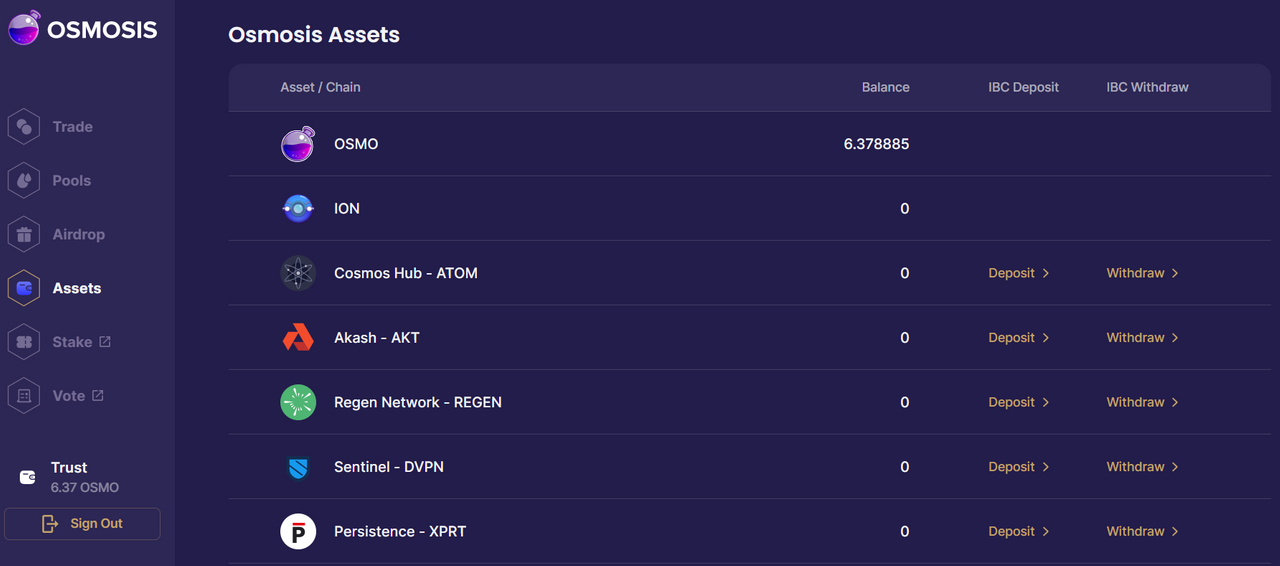Select the Assets menu item
This screenshot has width=1280, height=566.
pos(77,288)
